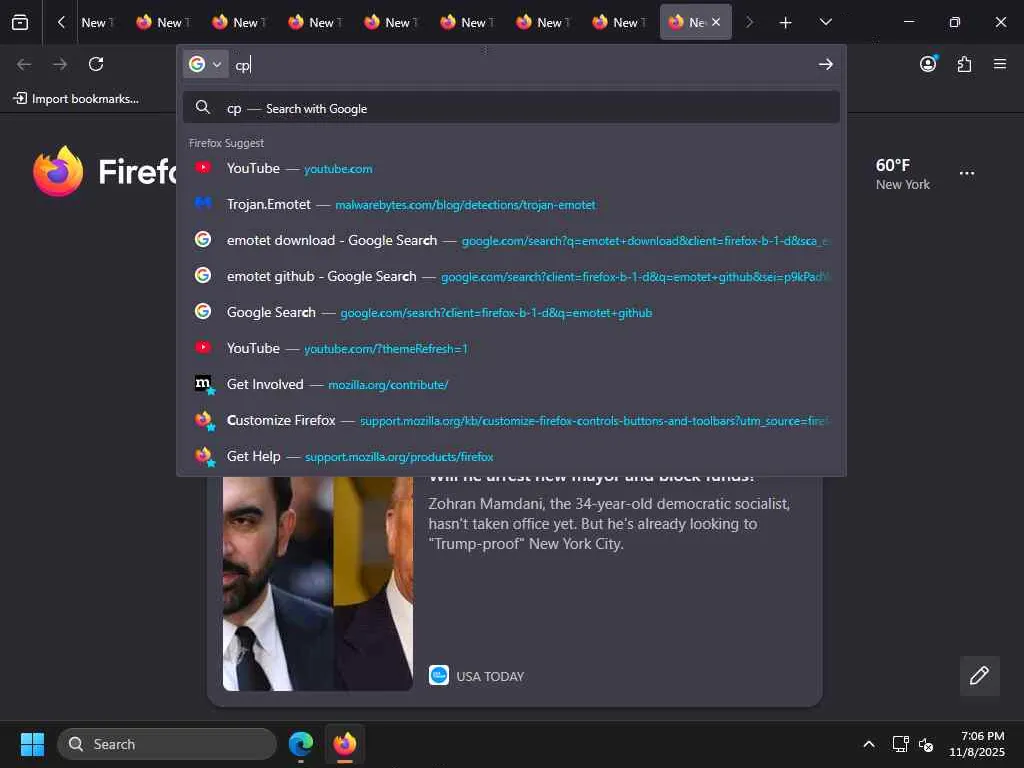This screenshot has width=1024, height=768.
Task: Expand the list all tabs chevron
Action: tap(825, 22)
